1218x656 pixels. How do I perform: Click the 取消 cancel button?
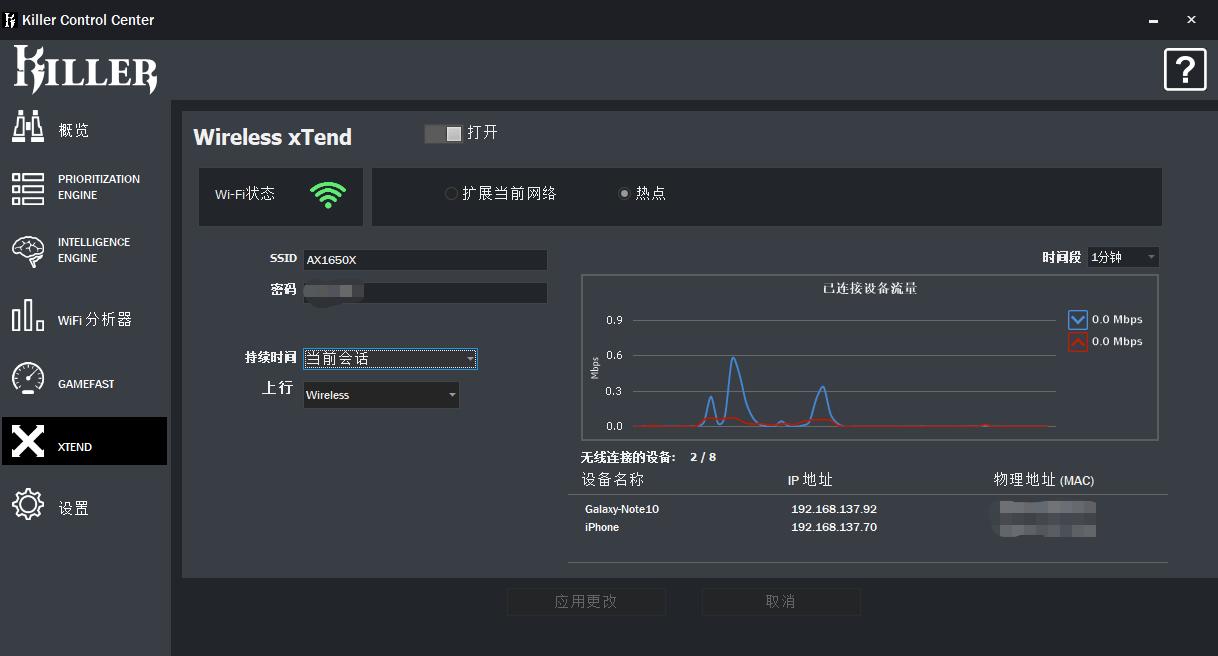click(x=781, y=601)
